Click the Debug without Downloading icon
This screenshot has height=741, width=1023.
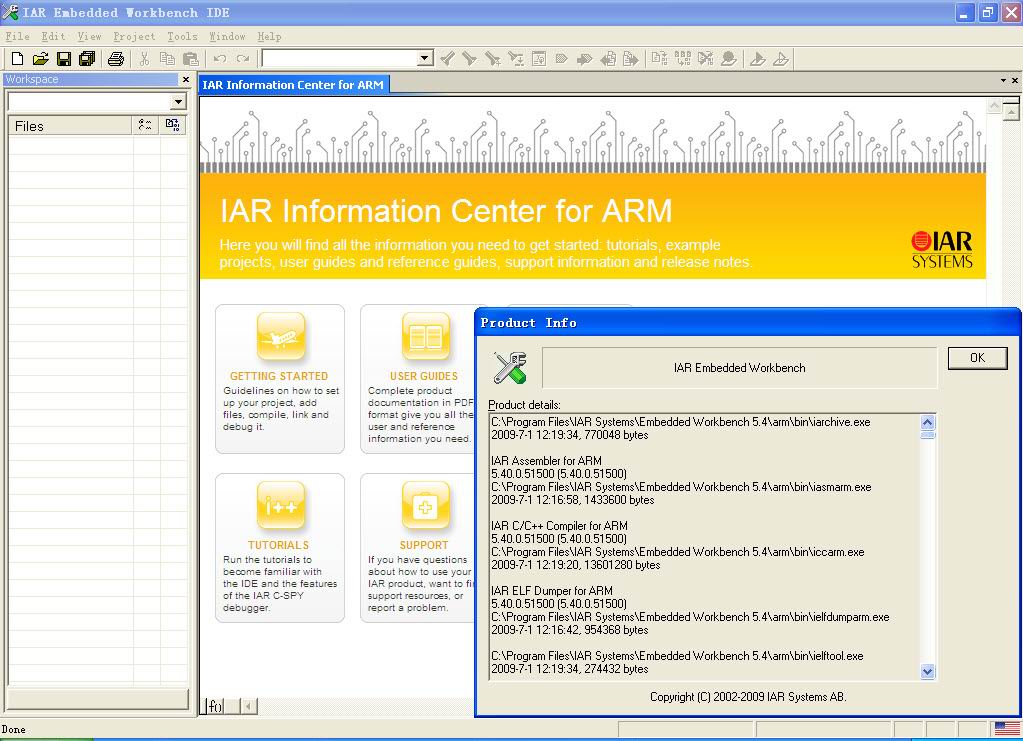[x=781, y=59]
